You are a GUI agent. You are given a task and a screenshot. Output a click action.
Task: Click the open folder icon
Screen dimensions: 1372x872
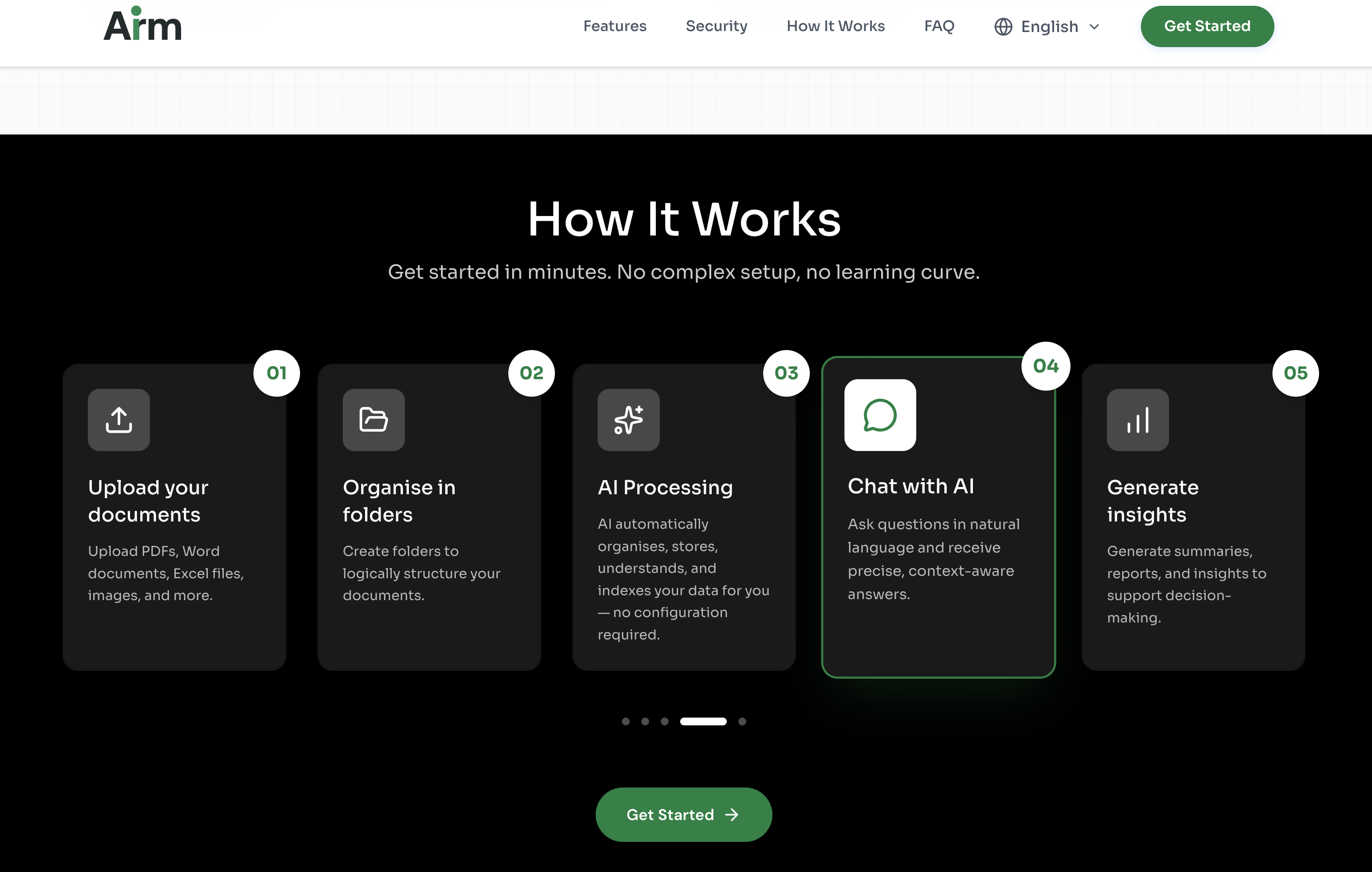[x=373, y=420]
